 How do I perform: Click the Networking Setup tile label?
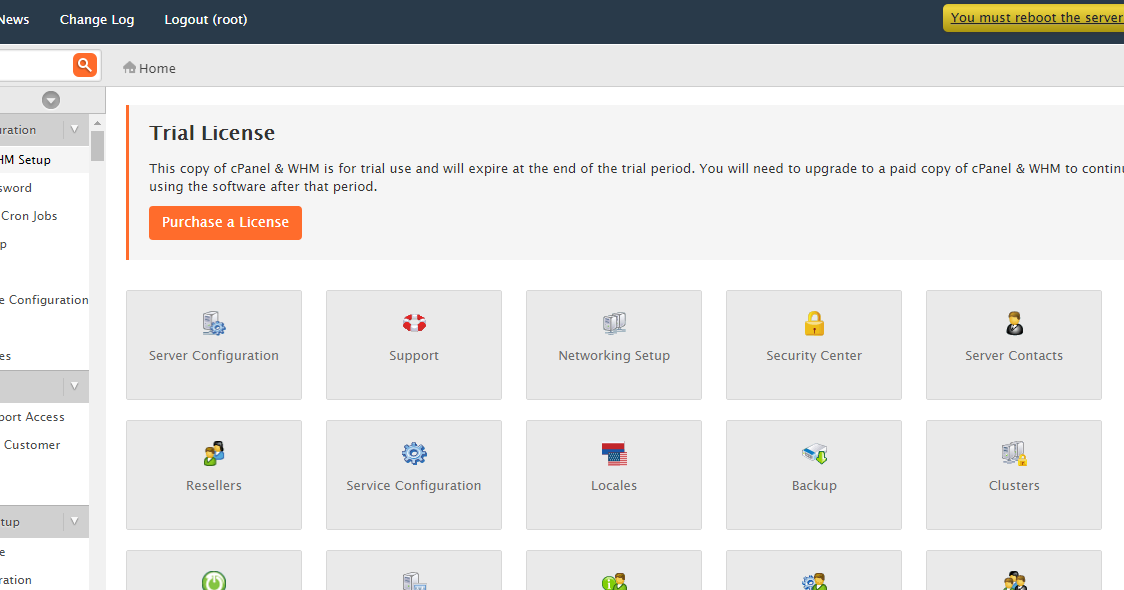[614, 356]
